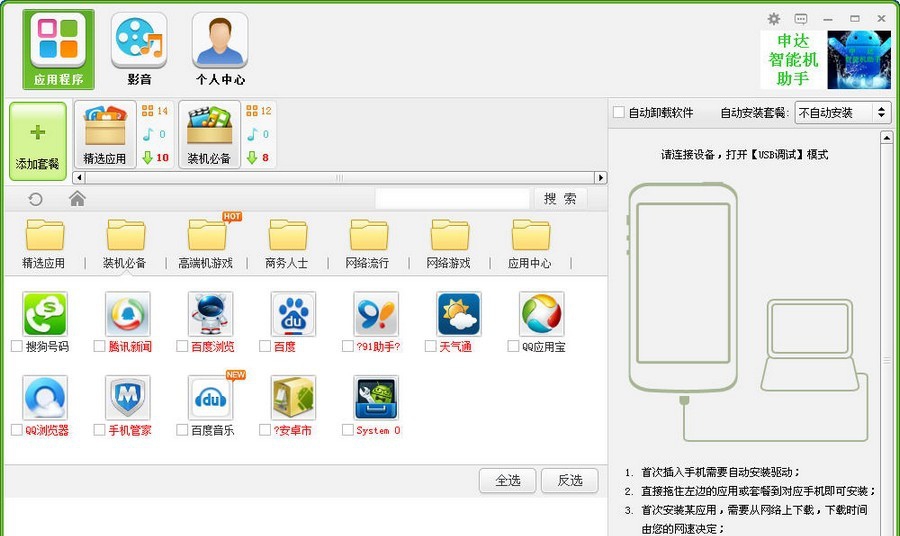
Task: Open the 应用程序 section
Action: 59,49
